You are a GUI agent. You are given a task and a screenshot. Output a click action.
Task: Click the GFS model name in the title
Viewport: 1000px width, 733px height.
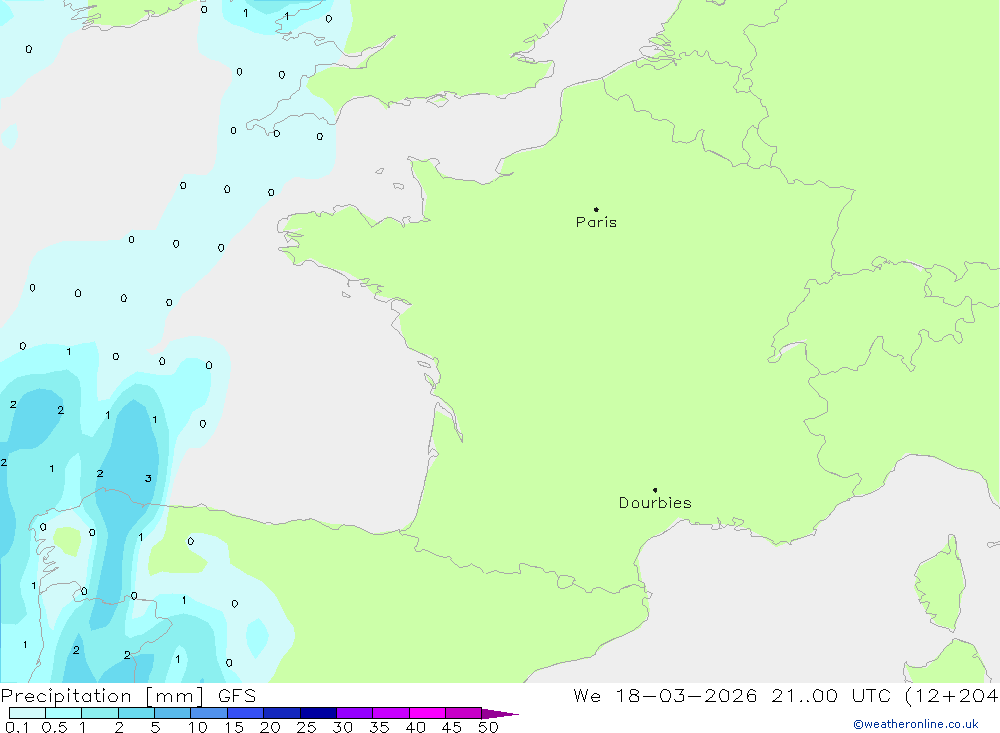pyautogui.click(x=237, y=696)
